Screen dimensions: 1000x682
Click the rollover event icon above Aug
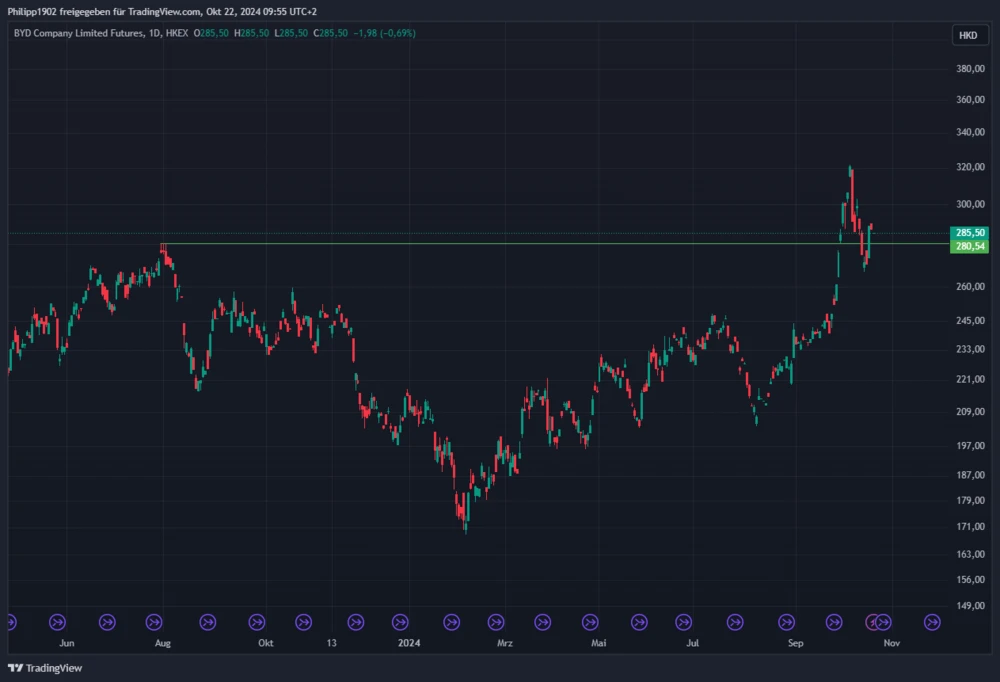[156, 622]
